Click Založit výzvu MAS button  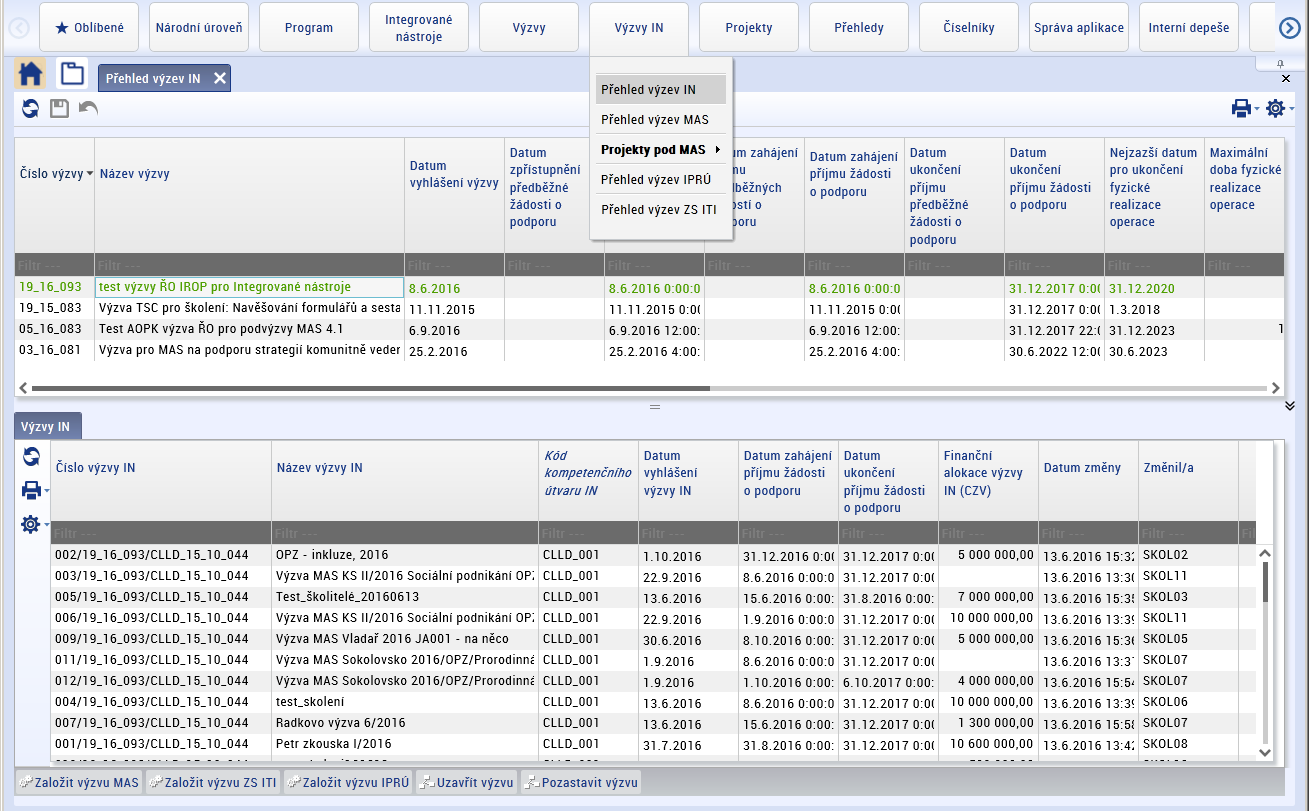[79, 782]
